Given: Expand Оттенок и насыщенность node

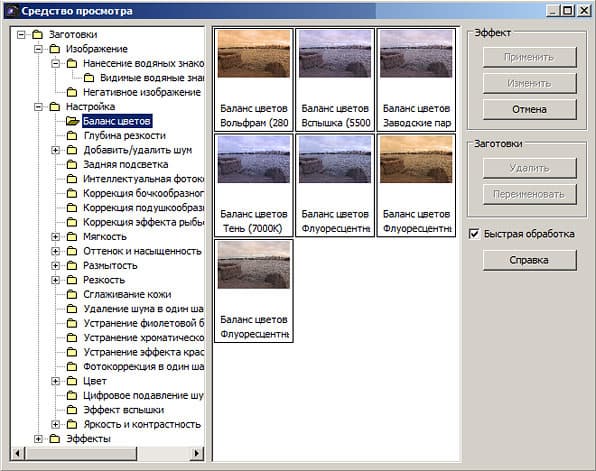Looking at the screenshot, I should pos(55,252).
